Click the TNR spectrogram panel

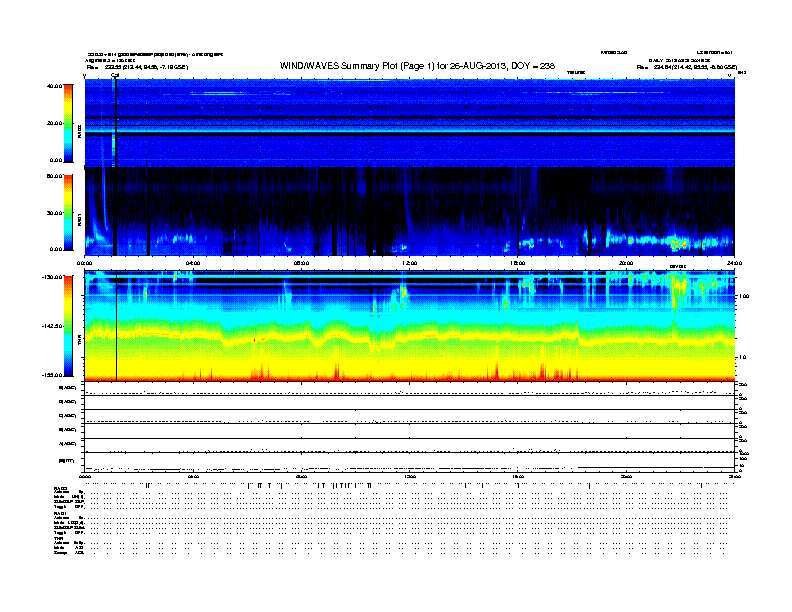[410, 326]
